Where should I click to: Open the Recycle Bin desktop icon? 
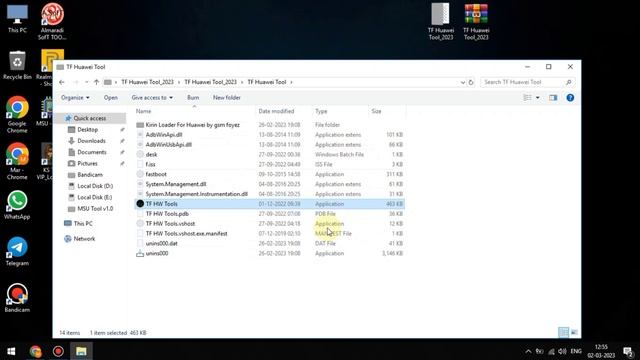click(17, 65)
